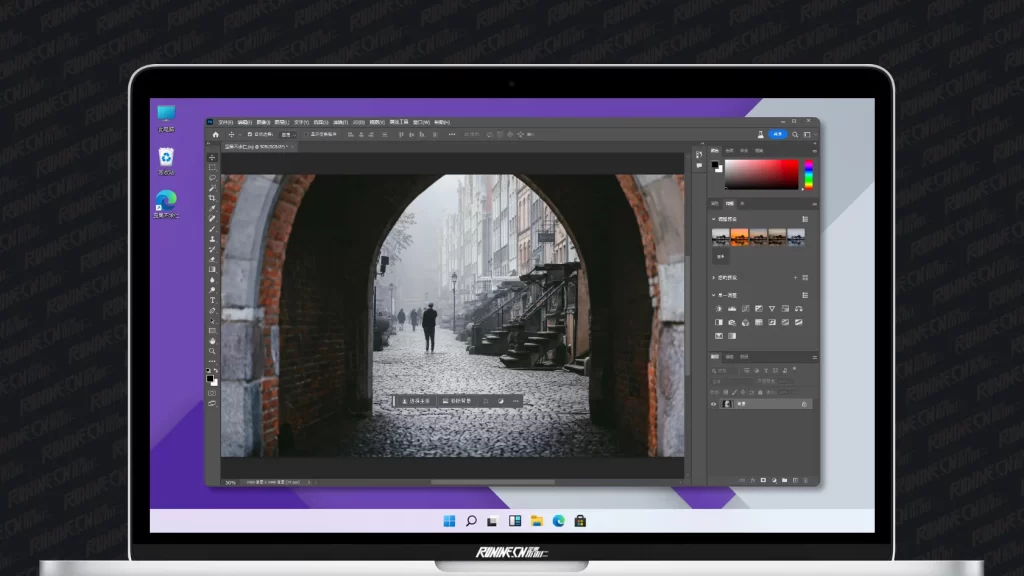Open the File menu
Screen dimensions: 1024x576
(225, 122)
